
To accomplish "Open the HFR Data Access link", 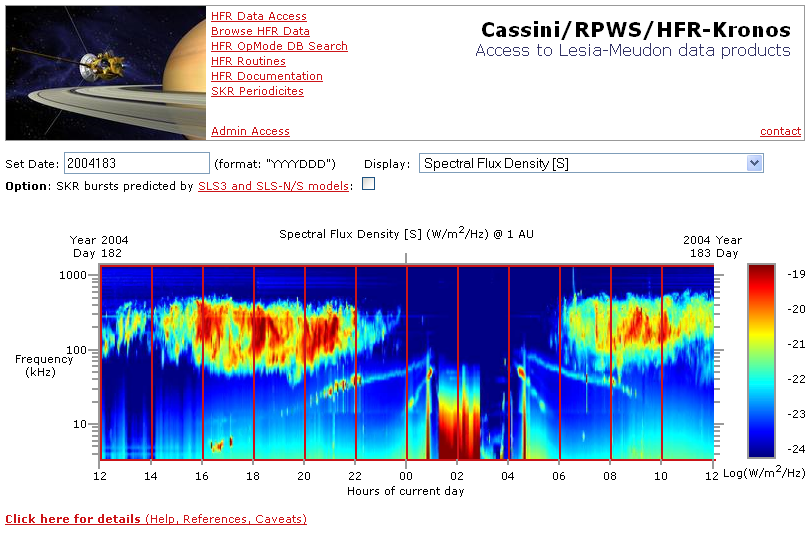I will (258, 16).
